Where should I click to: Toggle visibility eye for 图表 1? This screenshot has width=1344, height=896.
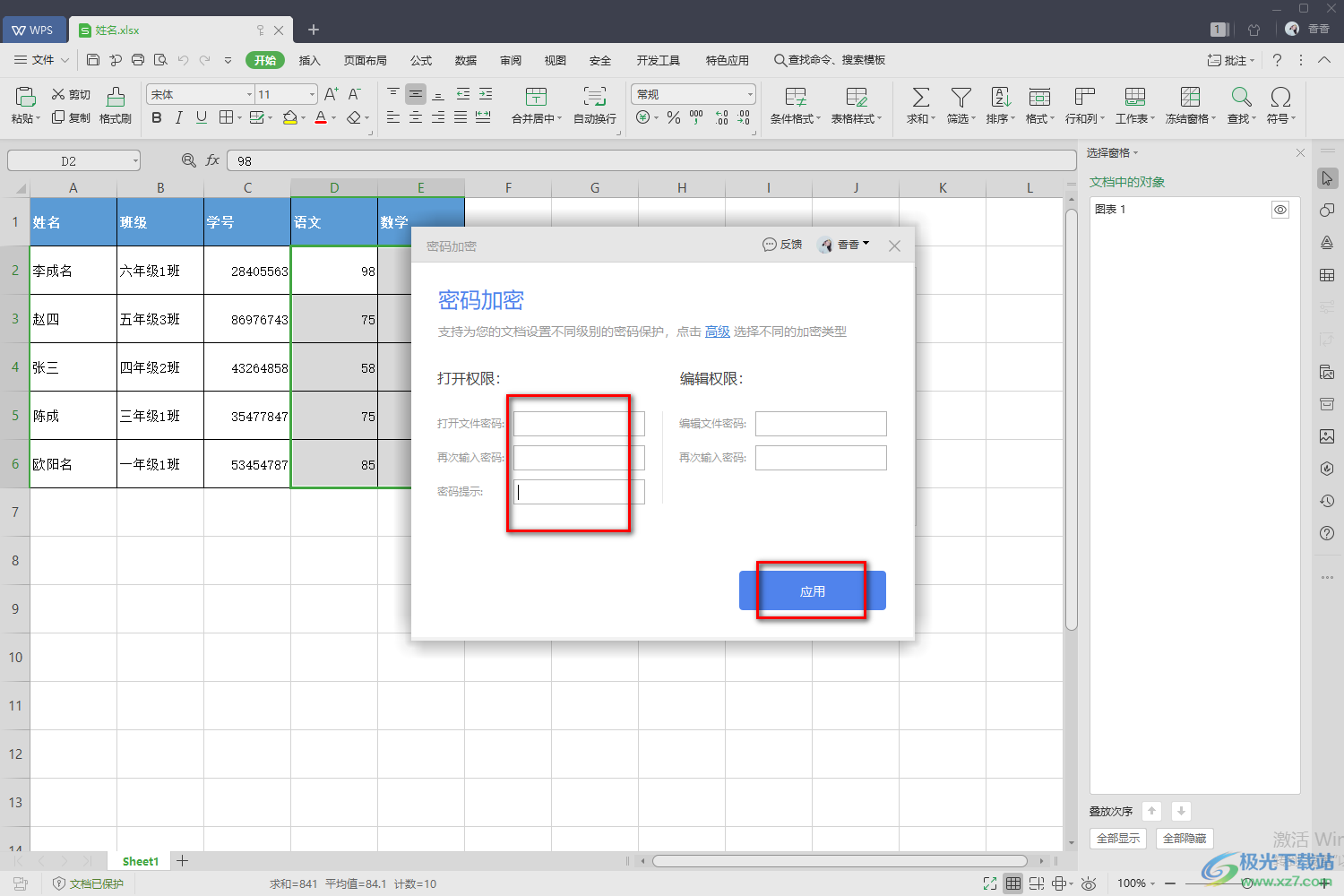(x=1280, y=210)
